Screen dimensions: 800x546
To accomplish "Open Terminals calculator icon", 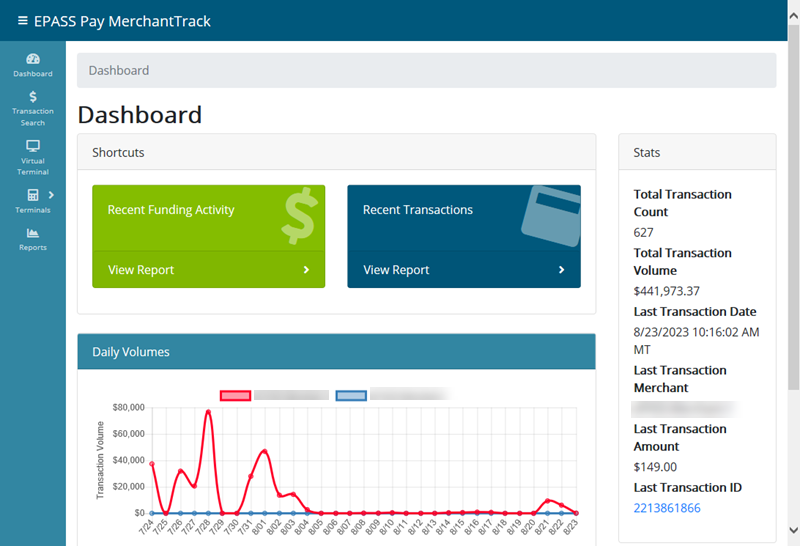I will (33, 195).
